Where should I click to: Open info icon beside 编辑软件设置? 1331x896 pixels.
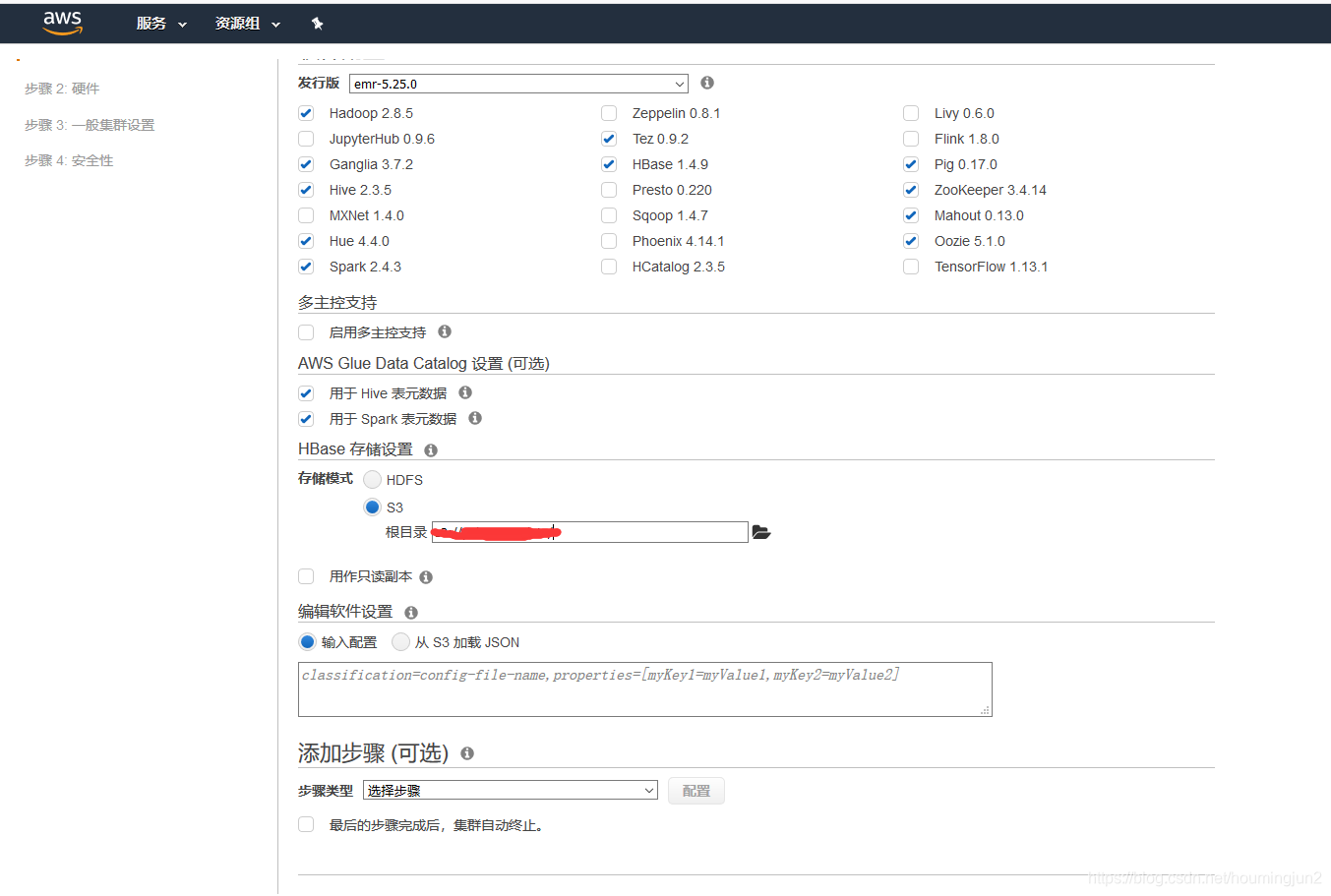[x=411, y=613]
